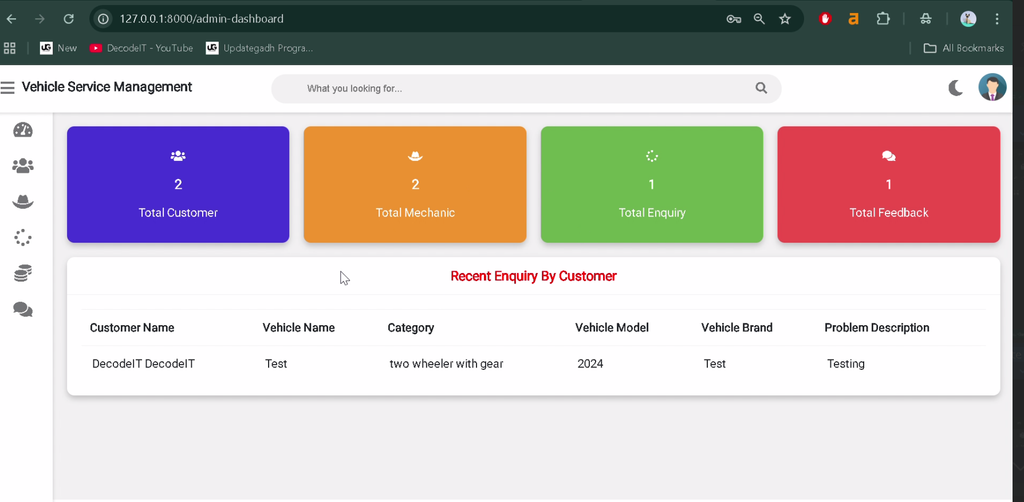
Task: Select the 'Test' vehicle name cell
Action: pos(276,364)
